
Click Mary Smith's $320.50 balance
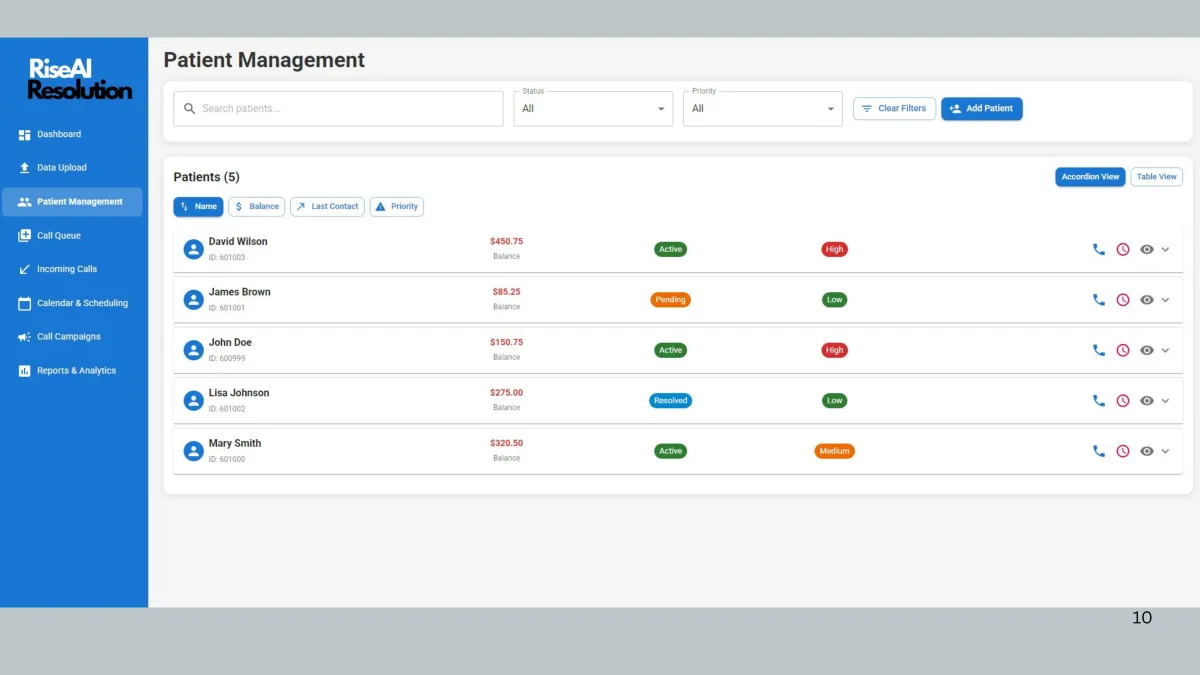[x=506, y=443]
